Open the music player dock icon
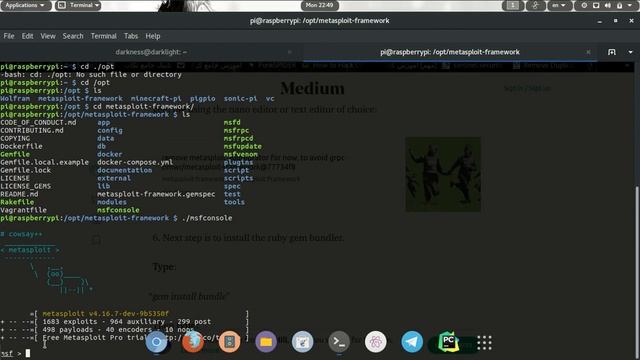The width and height of the screenshot is (640, 360). (x=229, y=342)
